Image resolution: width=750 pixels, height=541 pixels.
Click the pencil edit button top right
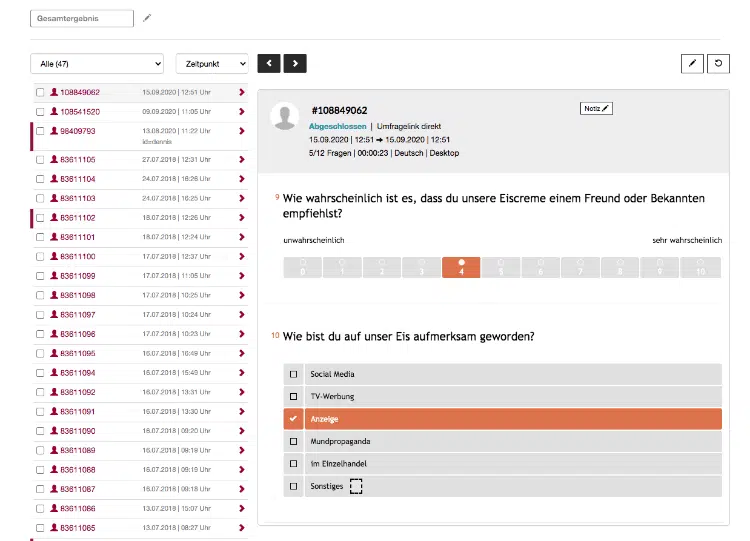click(x=692, y=63)
